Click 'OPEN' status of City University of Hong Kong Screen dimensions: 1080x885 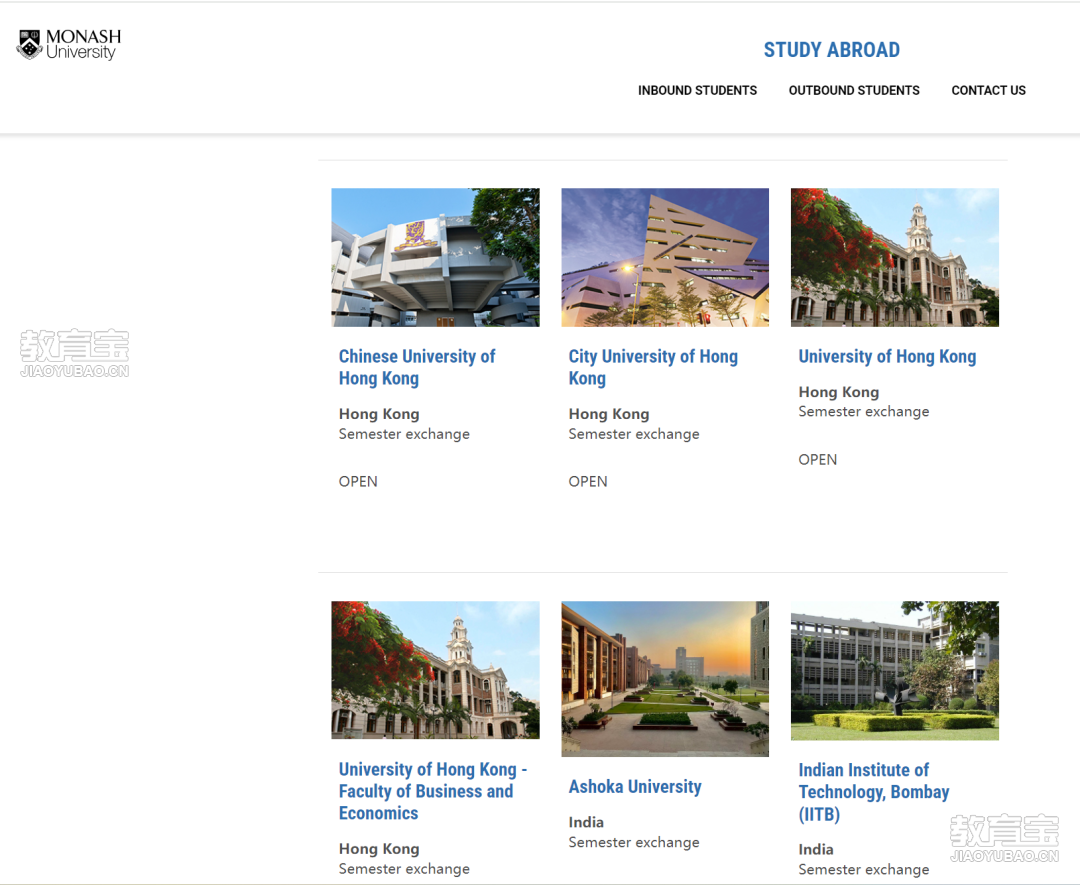pos(588,481)
